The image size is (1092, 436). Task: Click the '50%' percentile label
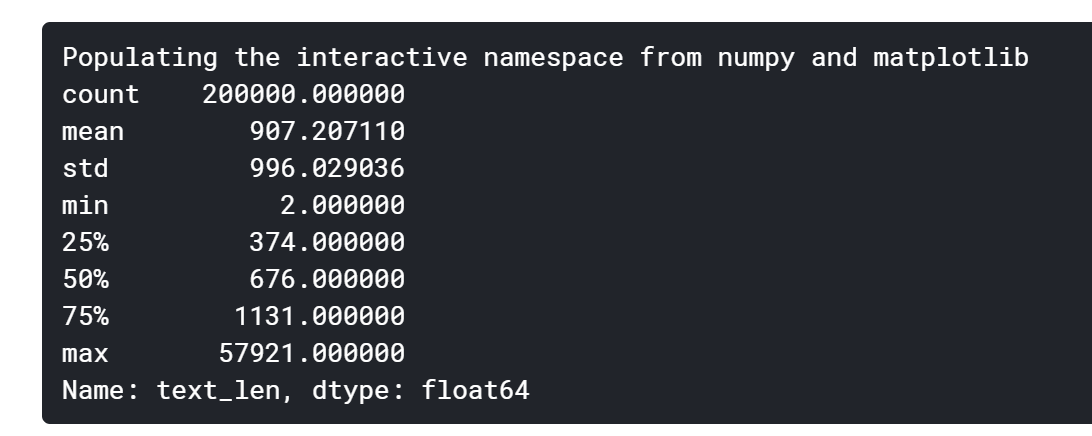click(x=85, y=279)
